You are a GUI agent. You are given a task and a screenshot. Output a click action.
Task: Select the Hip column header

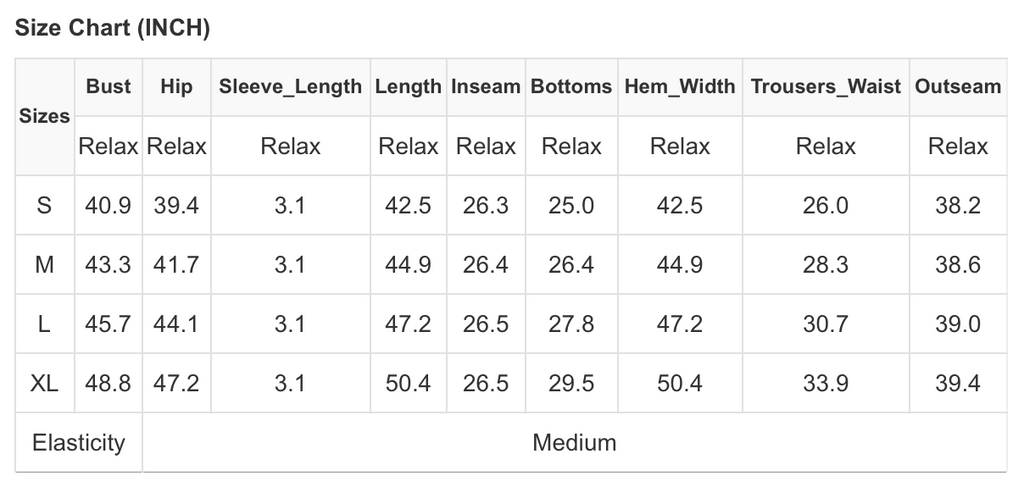pyautogui.click(x=176, y=86)
